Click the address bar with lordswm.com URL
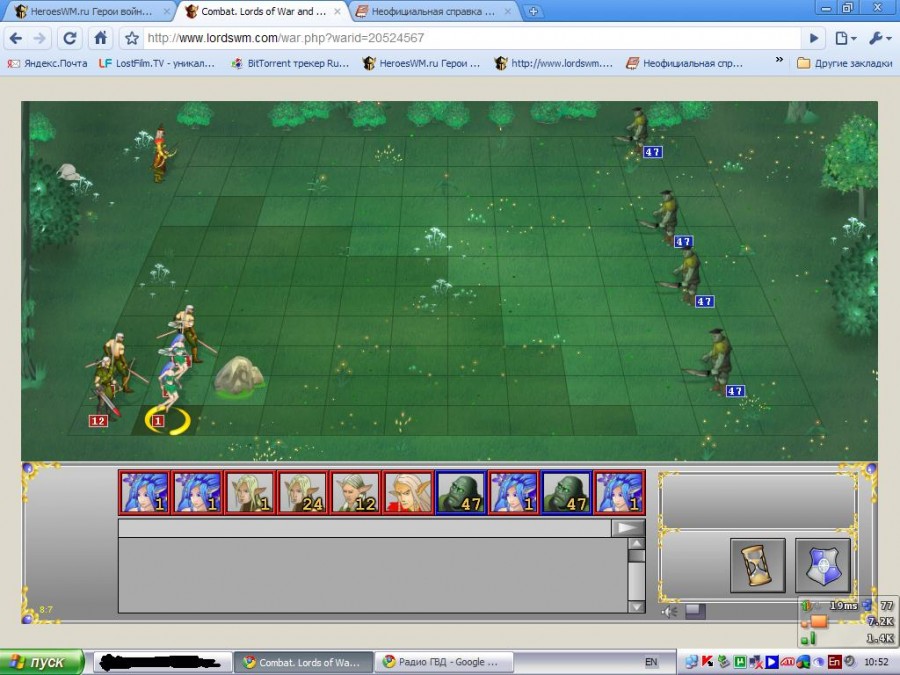Viewport: 900px width, 675px height. point(471,38)
